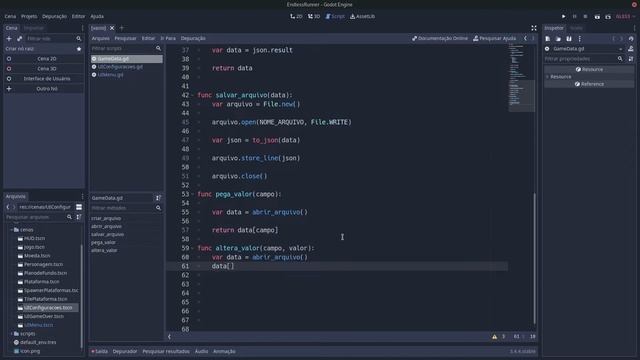The width and height of the screenshot is (640, 360).
Task: Load an existing resource in the Inspector
Action: pyautogui.click(x=558, y=39)
